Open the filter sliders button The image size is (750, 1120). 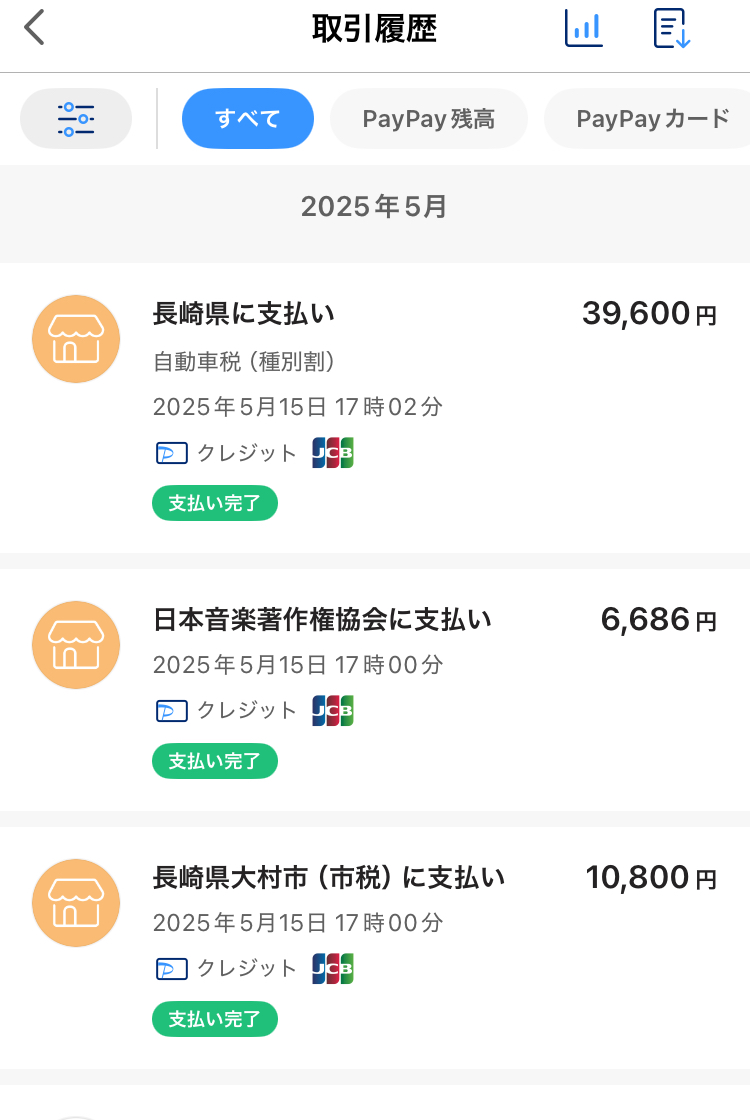coord(76,119)
